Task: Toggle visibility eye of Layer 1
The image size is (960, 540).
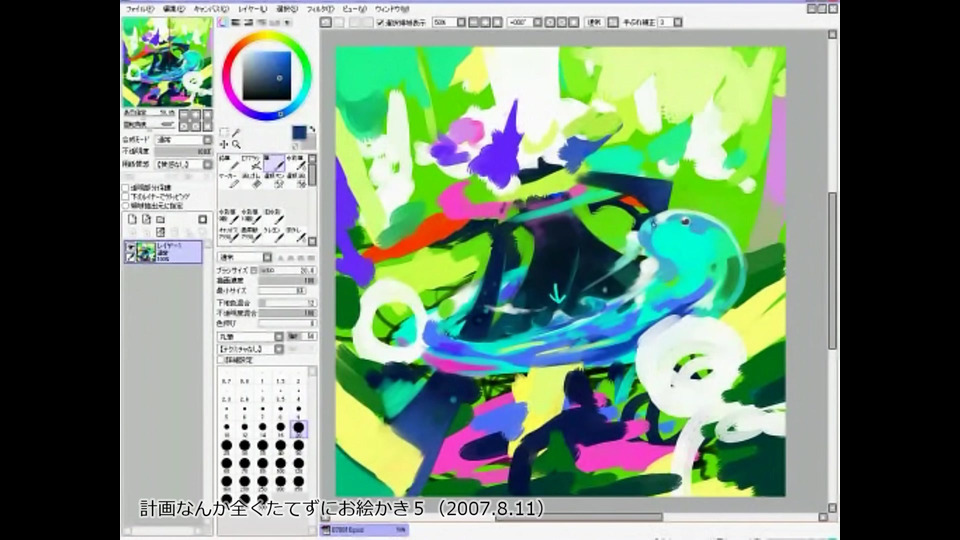Action: 130,247
